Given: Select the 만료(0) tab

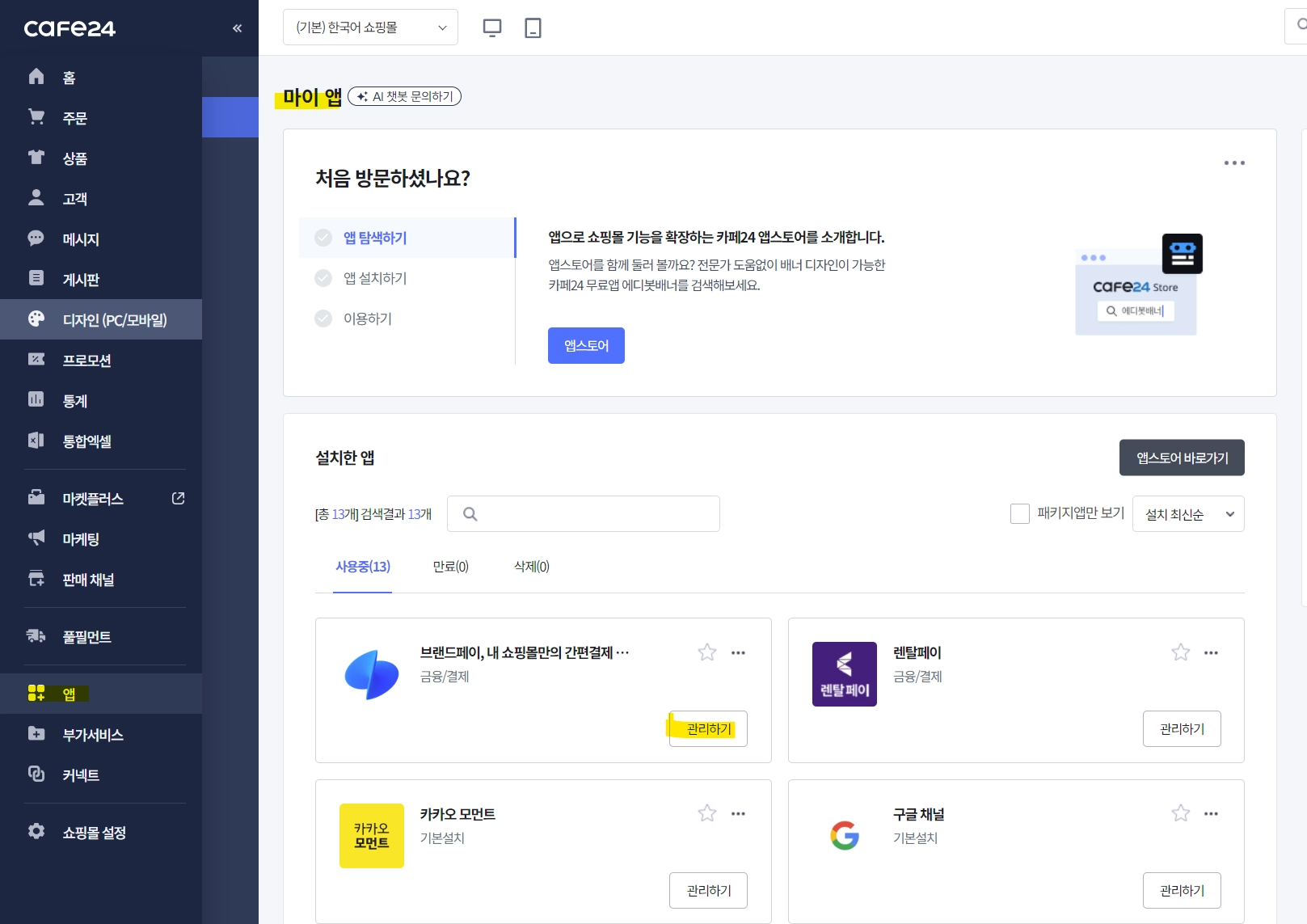Looking at the screenshot, I should point(451,567).
